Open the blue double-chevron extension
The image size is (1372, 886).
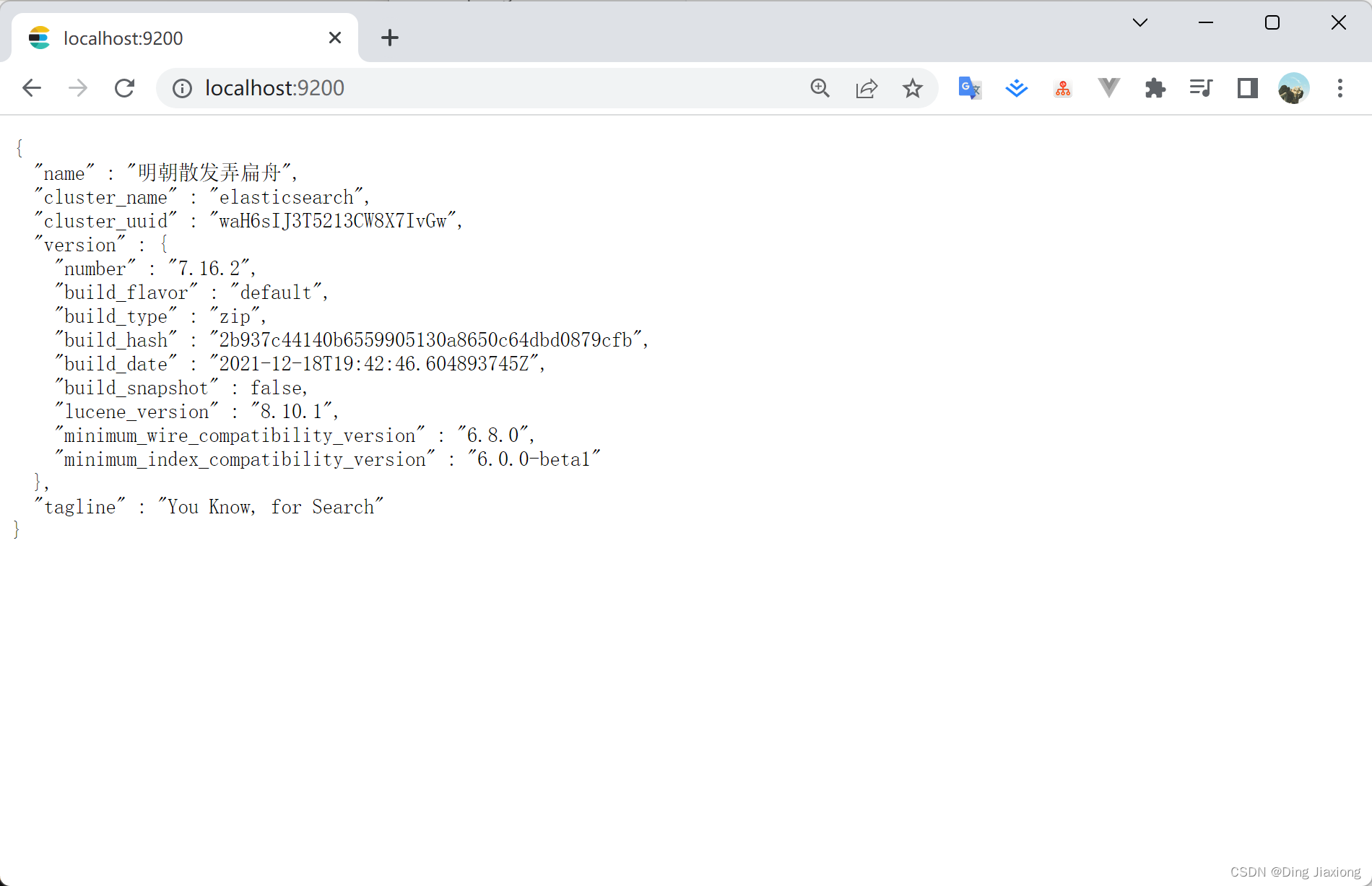(1016, 88)
